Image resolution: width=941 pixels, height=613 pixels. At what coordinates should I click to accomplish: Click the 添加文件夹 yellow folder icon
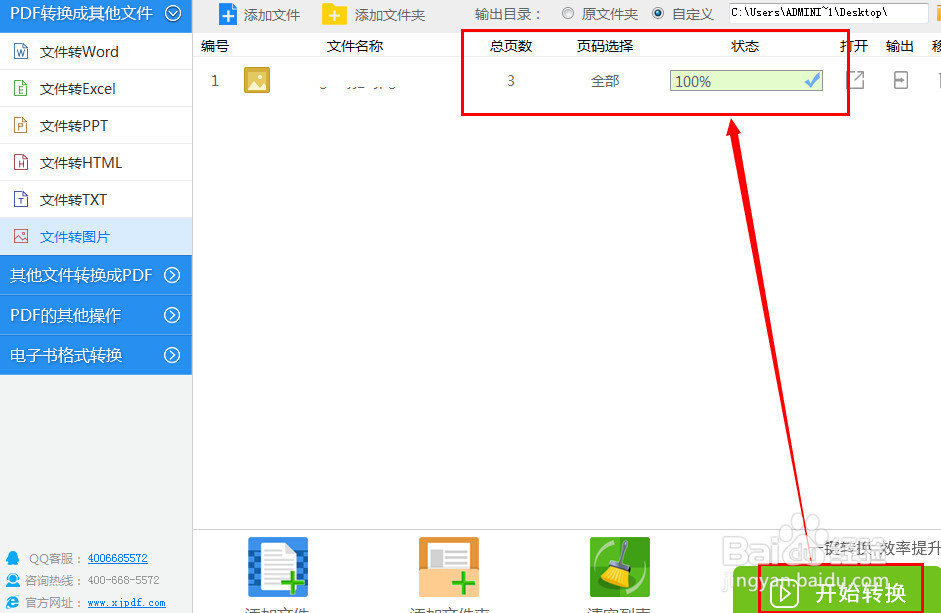coord(334,14)
